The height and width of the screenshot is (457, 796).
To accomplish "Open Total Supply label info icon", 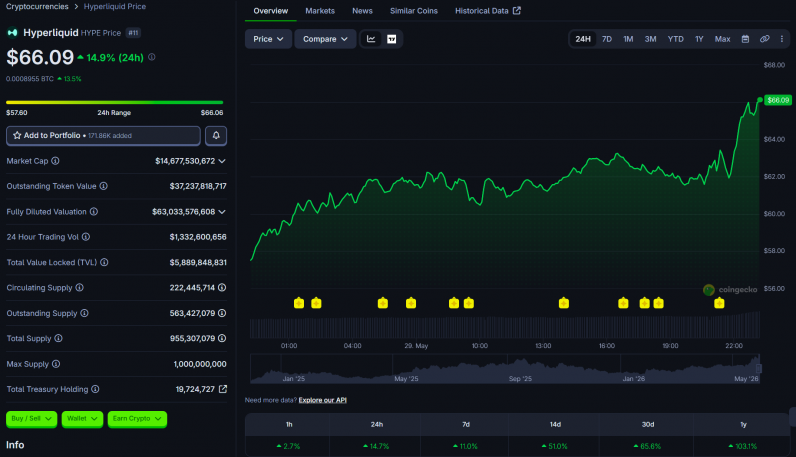I will tap(58, 338).
